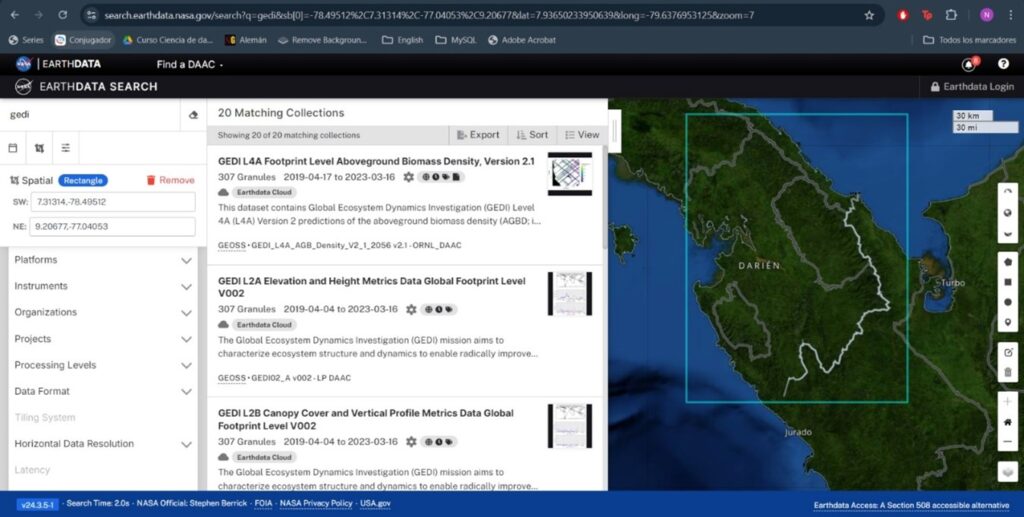The image size is (1024, 517).
Task: Select the draw polygon map tool
Action: click(1007, 260)
